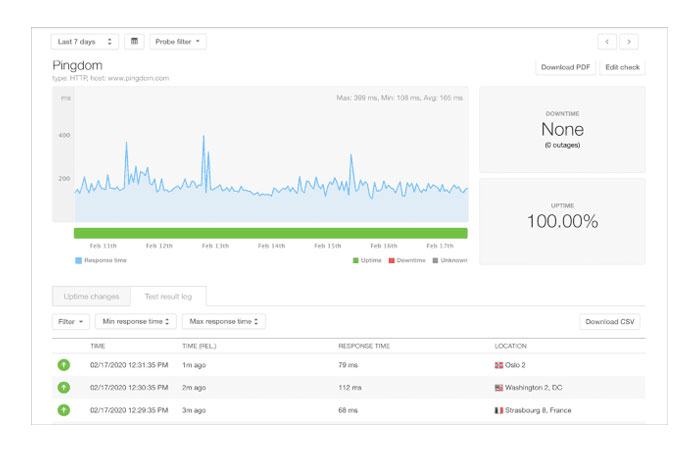Click green up-status icon for Washington row
The width and height of the screenshot is (700, 450).
[x=66, y=388]
